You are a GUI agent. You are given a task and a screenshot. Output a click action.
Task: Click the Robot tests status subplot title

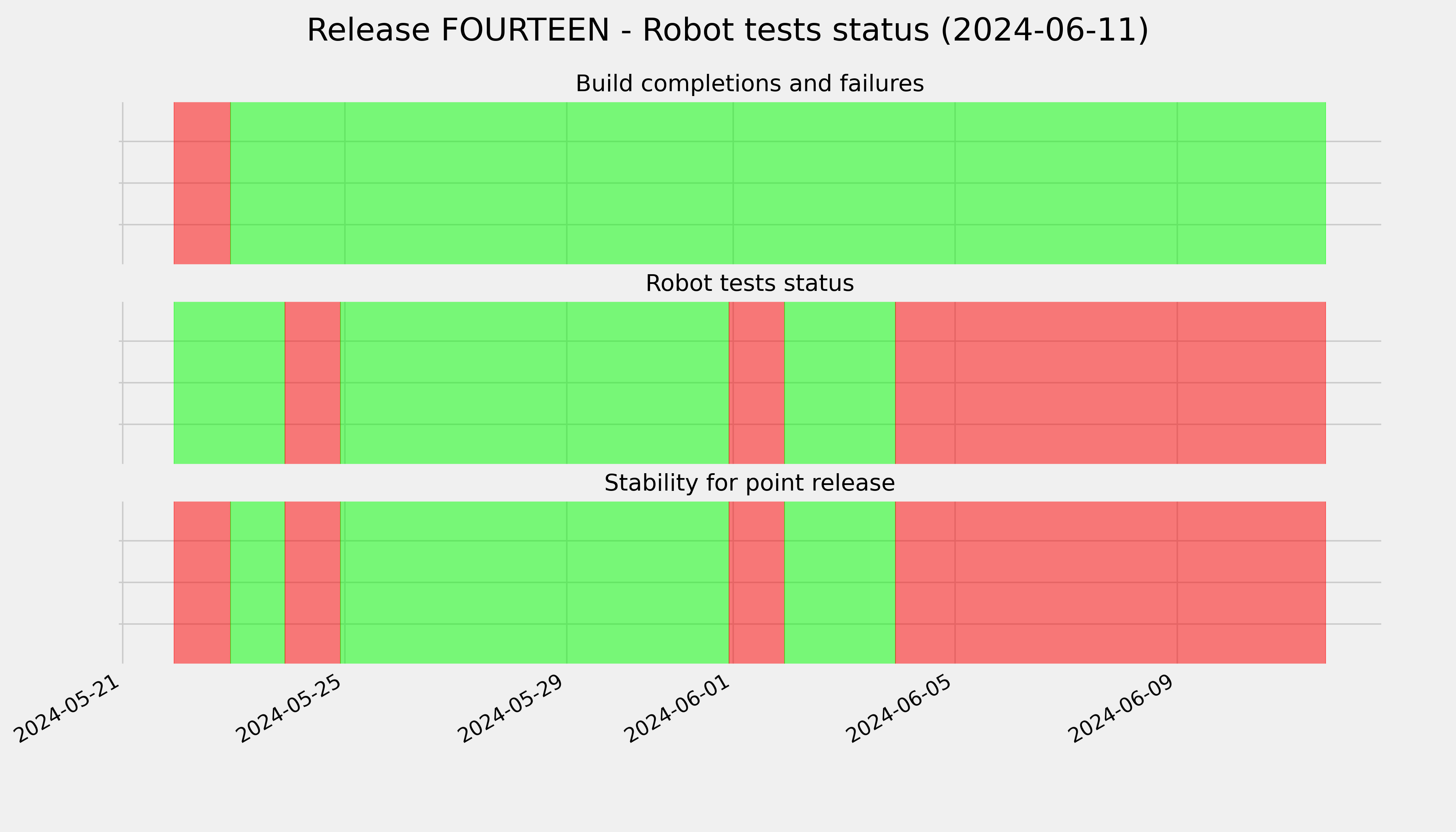(x=749, y=284)
